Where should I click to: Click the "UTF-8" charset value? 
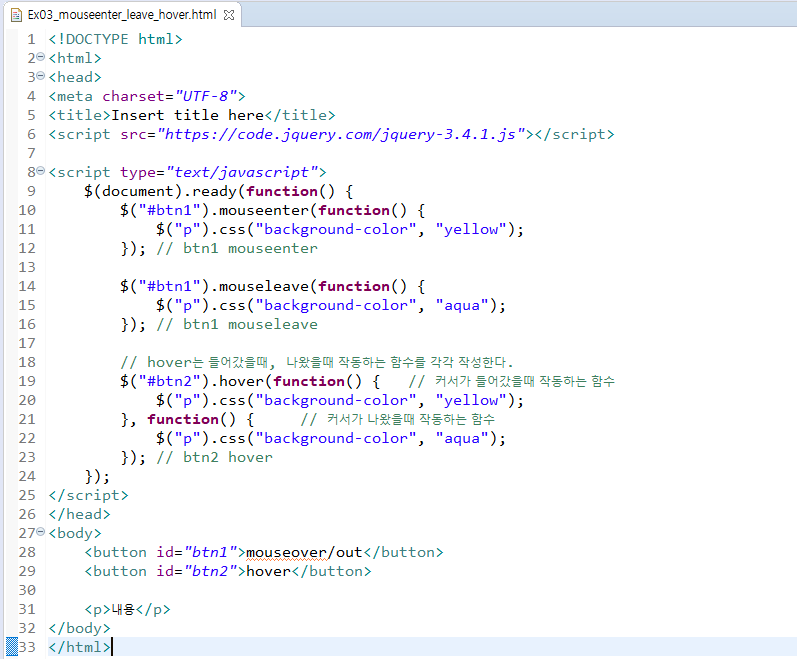tap(206, 96)
